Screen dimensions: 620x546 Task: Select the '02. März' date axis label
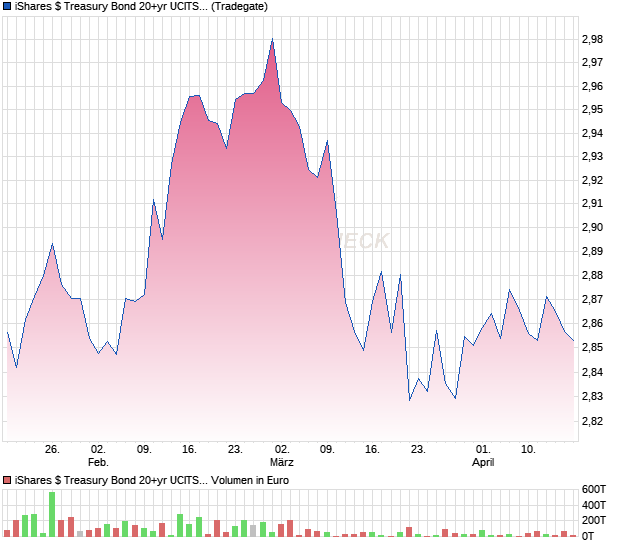point(282,456)
